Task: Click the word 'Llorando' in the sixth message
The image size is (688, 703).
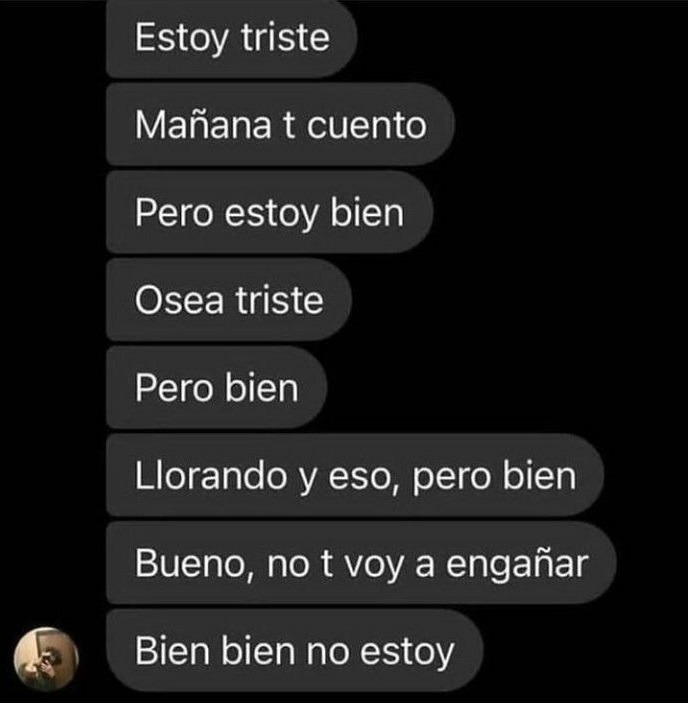Action: point(211,475)
